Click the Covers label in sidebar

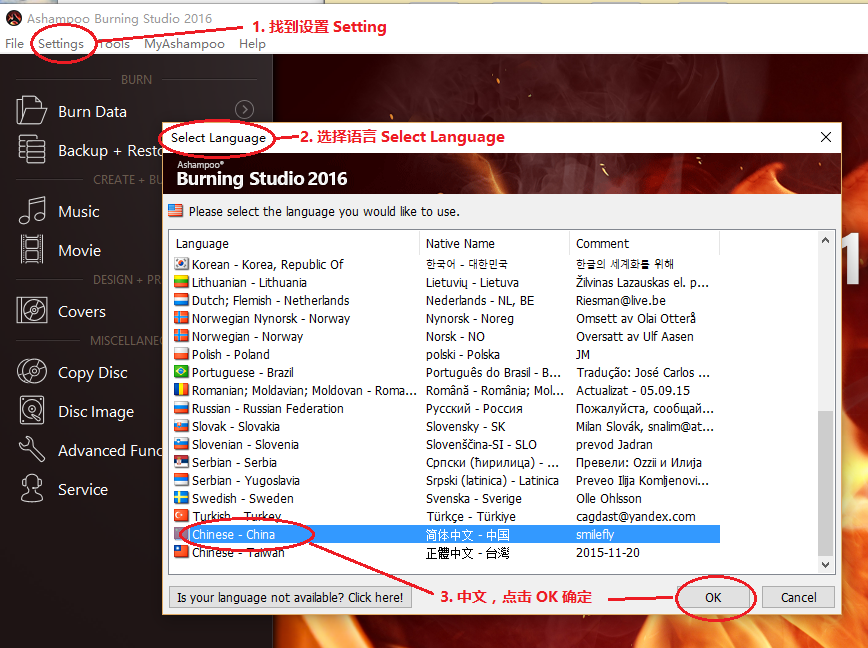click(82, 312)
